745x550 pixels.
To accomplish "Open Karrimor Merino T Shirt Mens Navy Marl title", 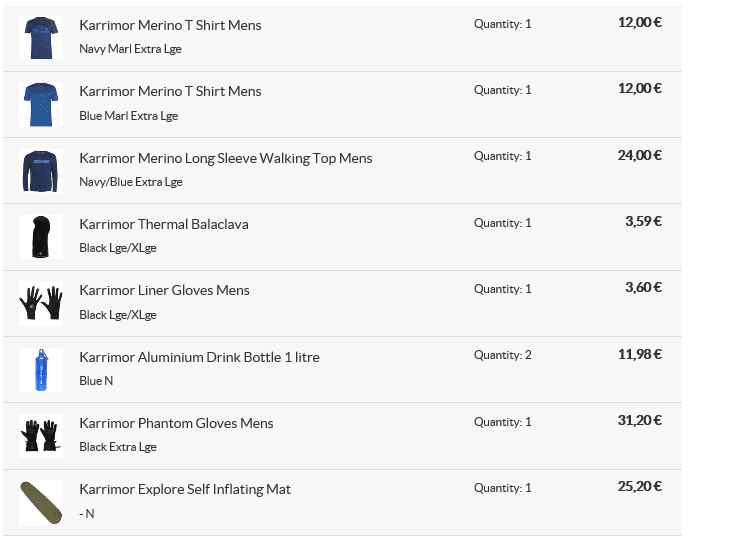I will click(x=170, y=25).
